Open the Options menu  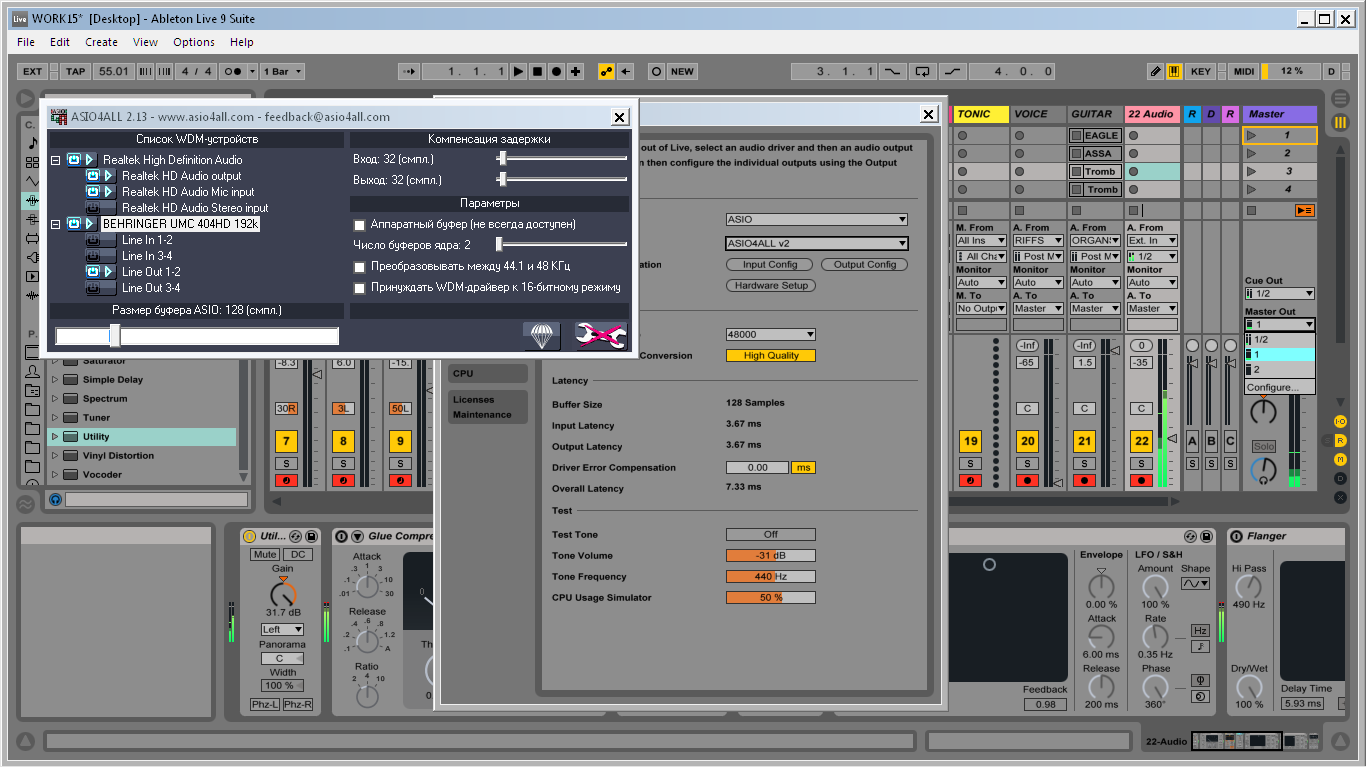point(193,42)
